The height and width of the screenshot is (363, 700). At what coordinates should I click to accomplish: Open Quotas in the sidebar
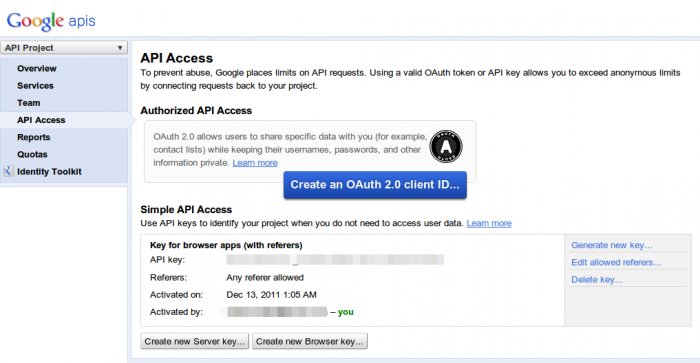tap(32, 154)
